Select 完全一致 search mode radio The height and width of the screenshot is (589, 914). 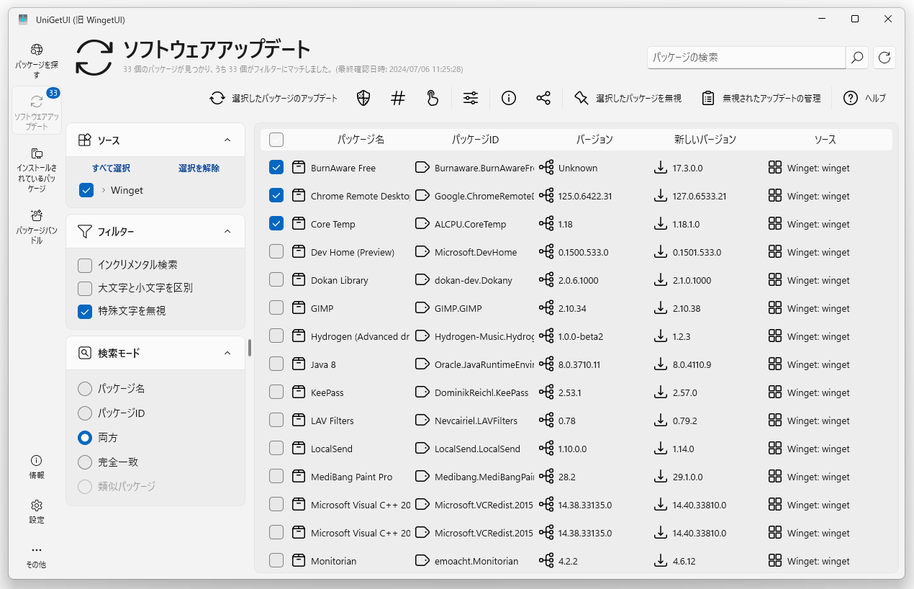[x=85, y=462]
